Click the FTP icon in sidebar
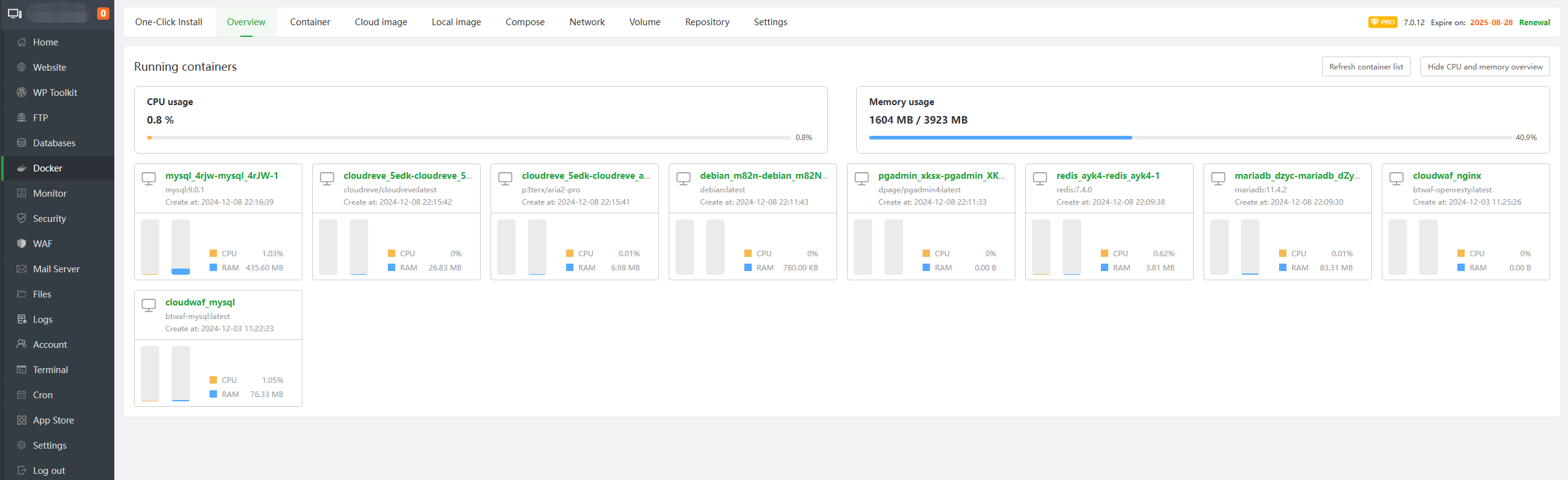 [x=22, y=117]
